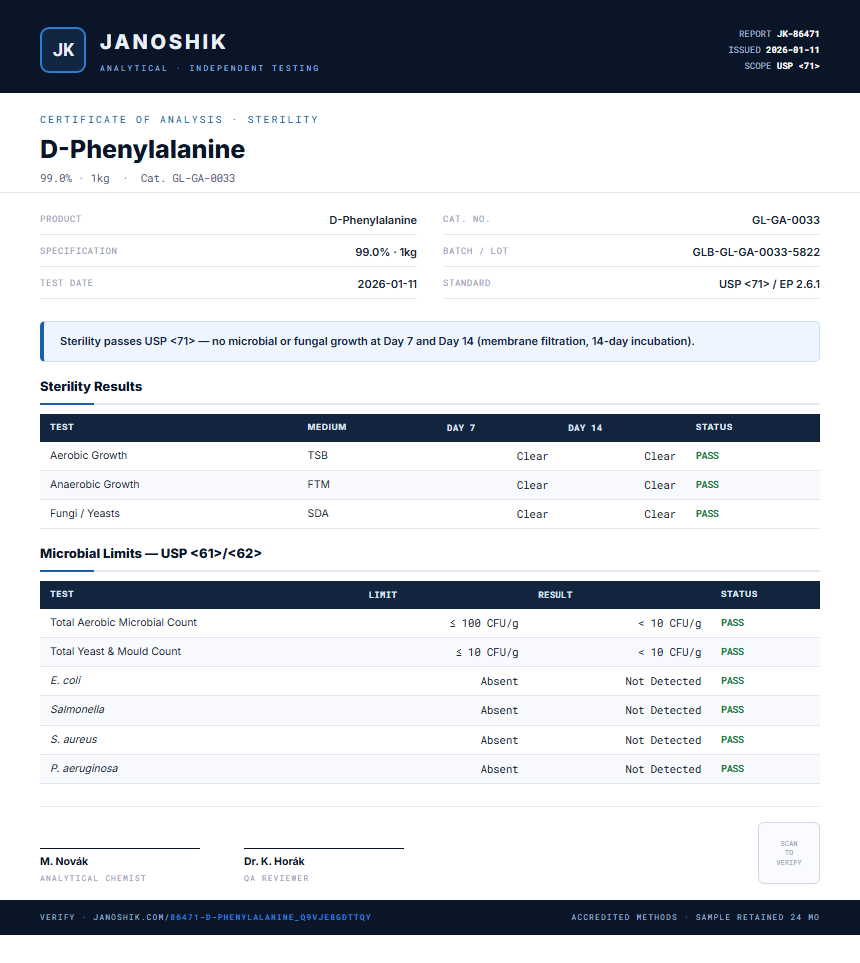The height and width of the screenshot is (963, 860).
Task: Click the P. aeruginosa row label
Action: point(84,768)
